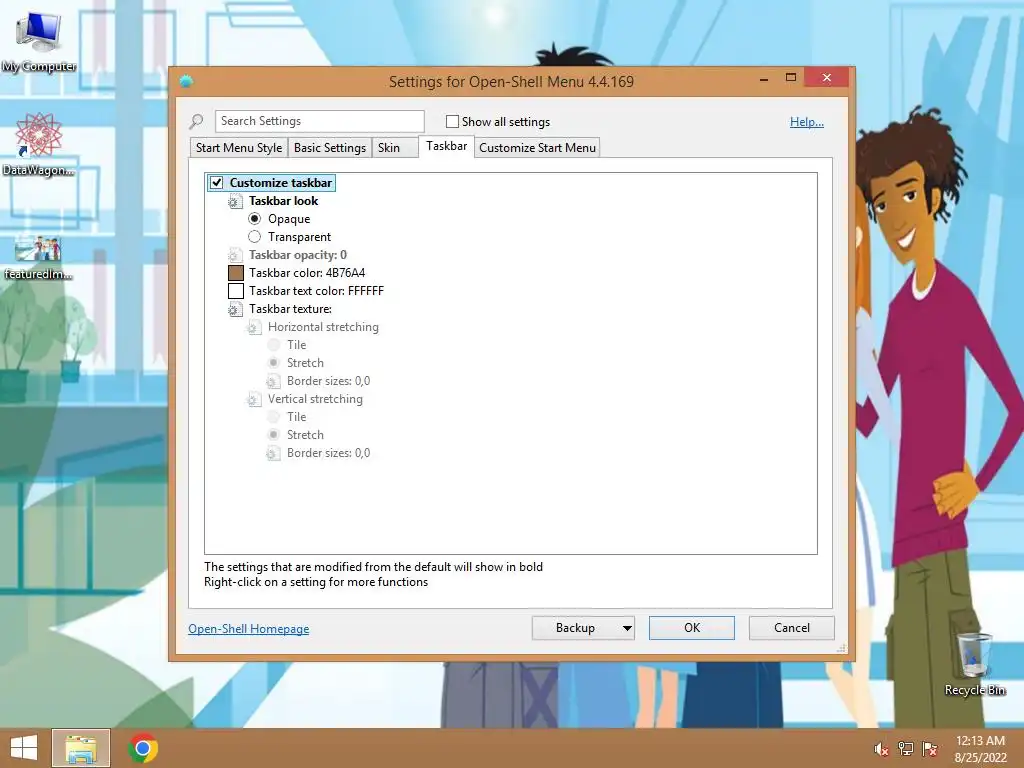This screenshot has width=1024, height=768.
Task: Click the Action Center flag icon
Action: [x=929, y=749]
